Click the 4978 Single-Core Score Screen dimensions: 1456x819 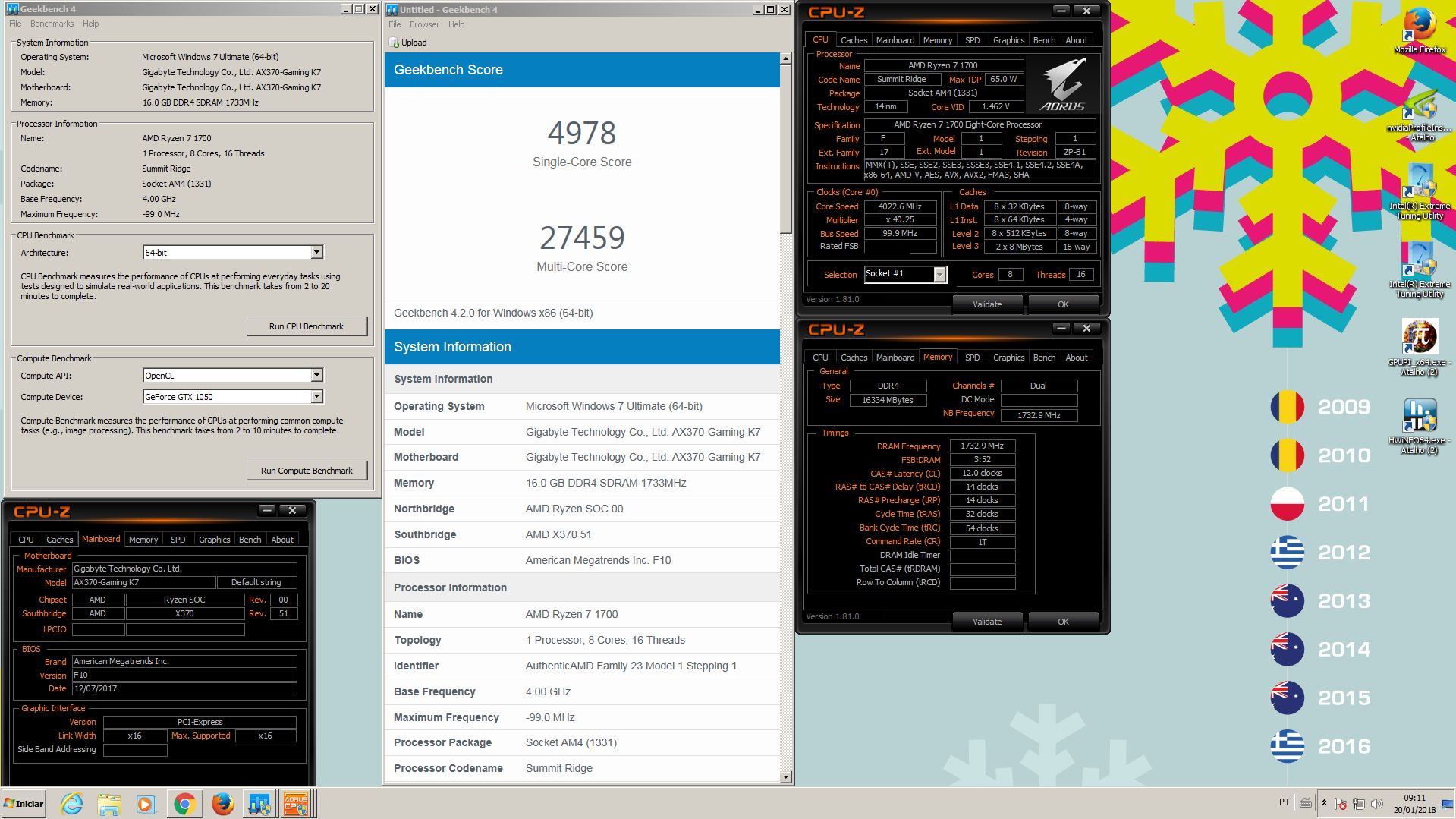point(582,134)
